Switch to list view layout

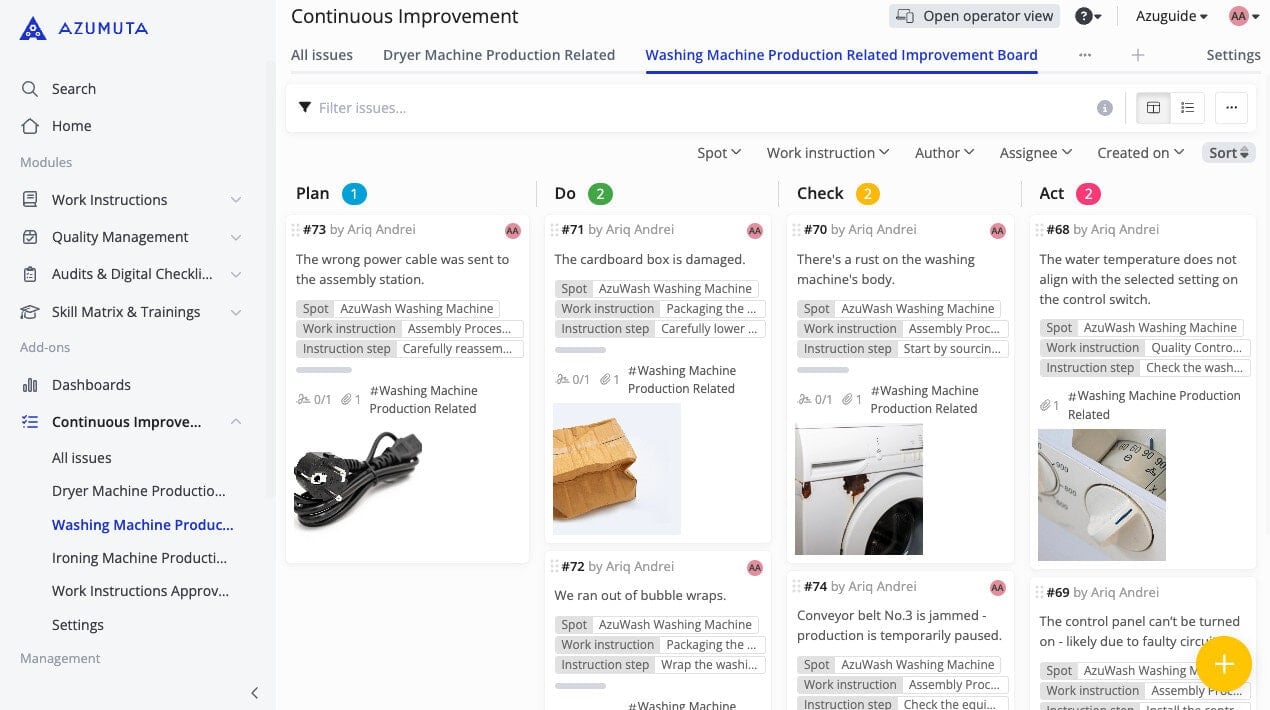pyautogui.click(x=1187, y=108)
